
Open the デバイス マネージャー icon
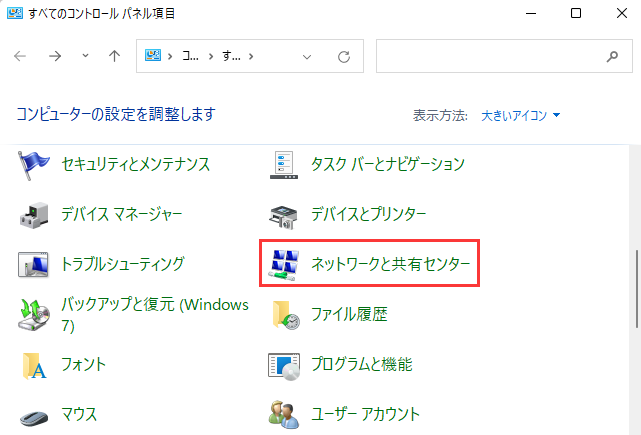point(34,215)
